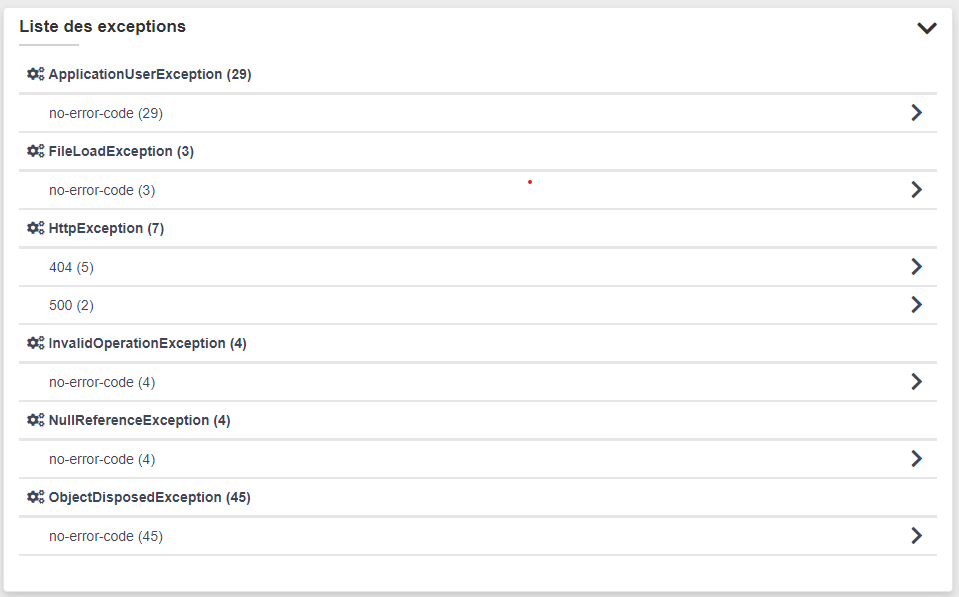Select the 500 (2) error entry

[x=71, y=305]
